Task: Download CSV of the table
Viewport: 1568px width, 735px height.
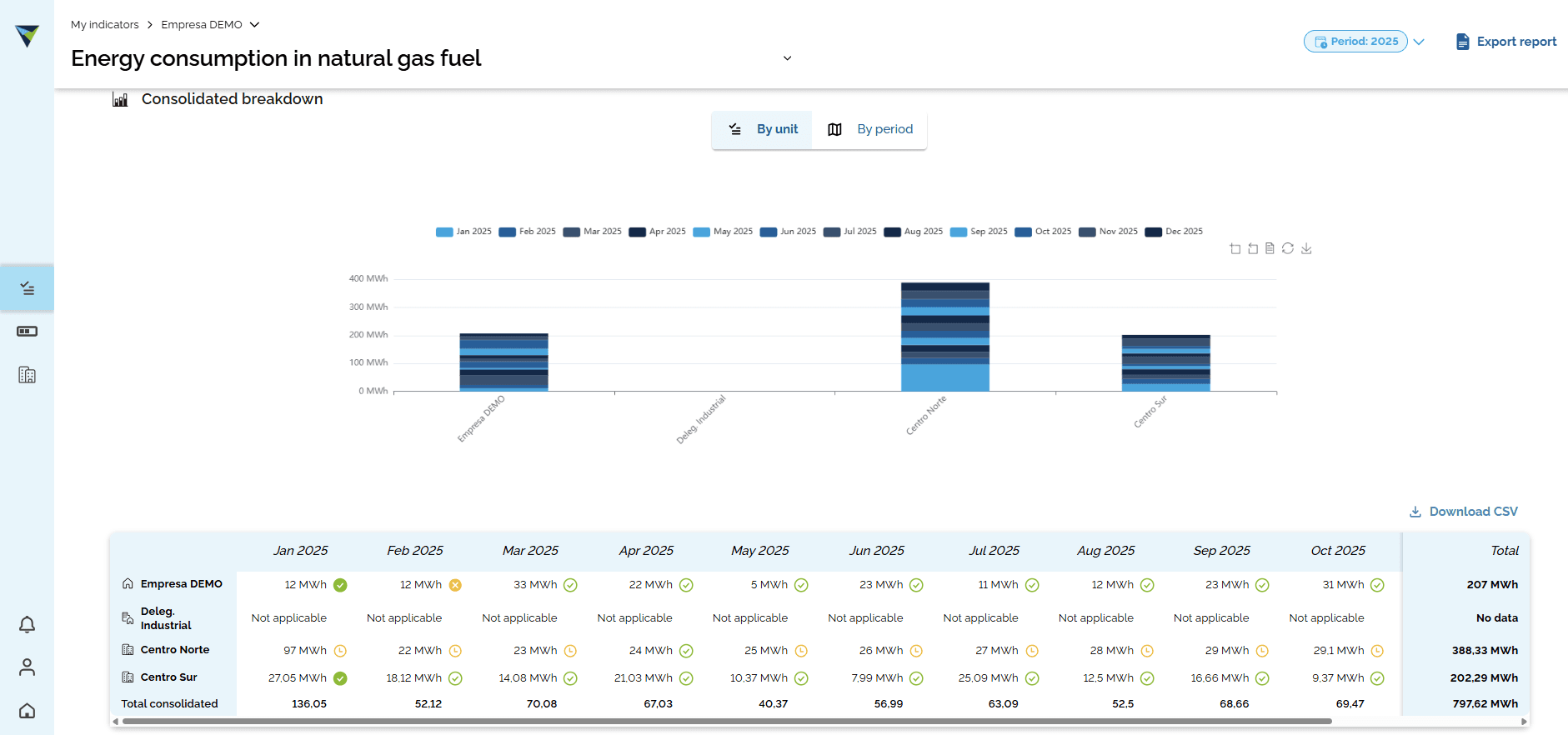Action: pos(1463,512)
